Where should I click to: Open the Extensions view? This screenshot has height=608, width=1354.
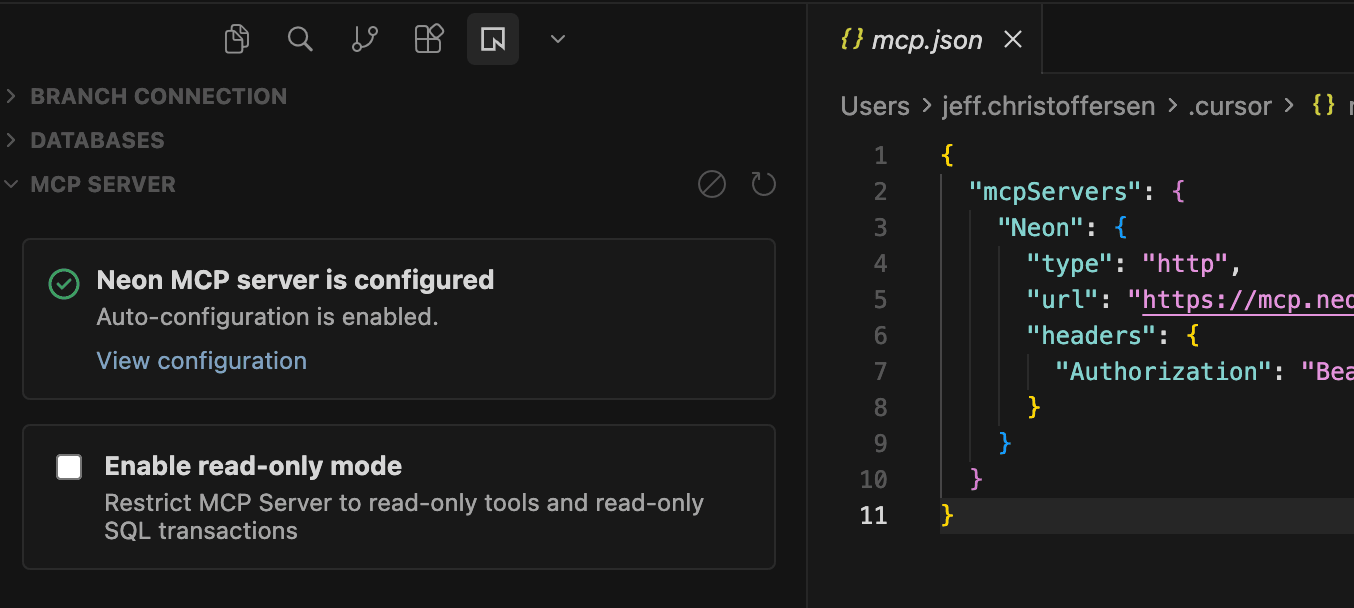429,39
